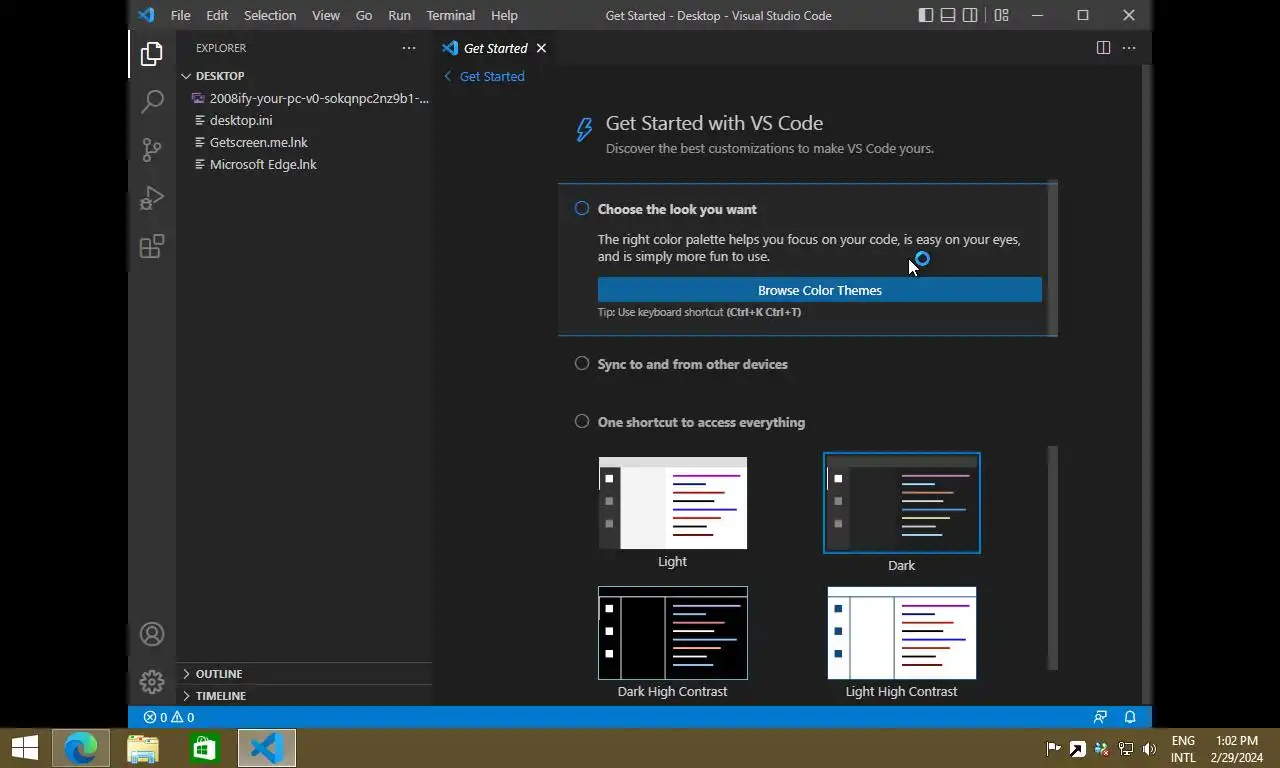This screenshot has height=768, width=1280.
Task: Split the editor to the right
Action: pos(1103,48)
